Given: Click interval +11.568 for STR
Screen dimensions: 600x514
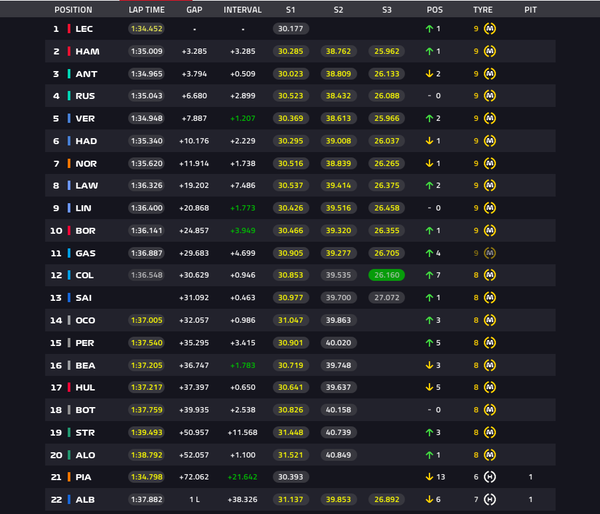Looking at the screenshot, I should (243, 432).
